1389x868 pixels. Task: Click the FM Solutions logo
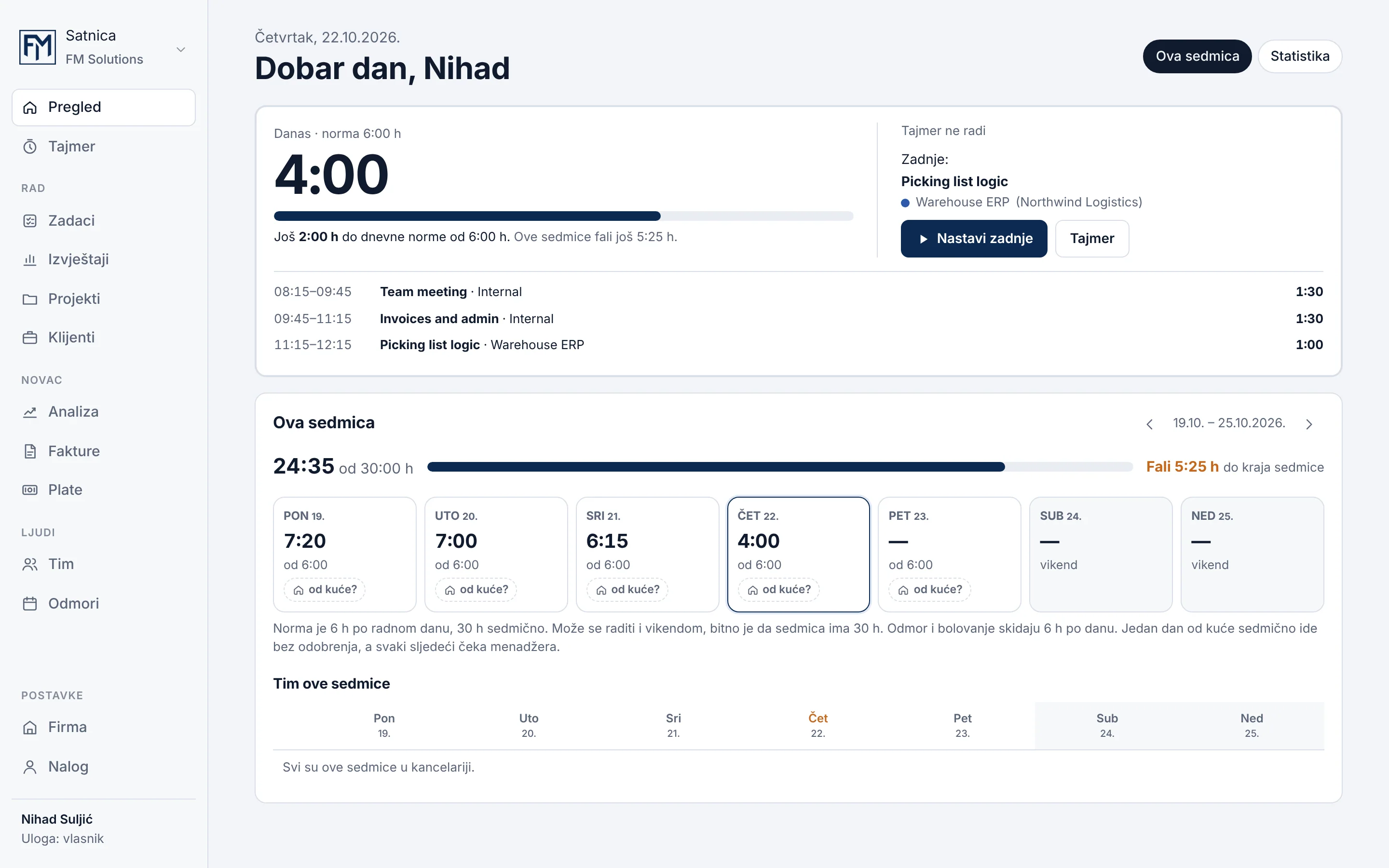tap(37, 47)
